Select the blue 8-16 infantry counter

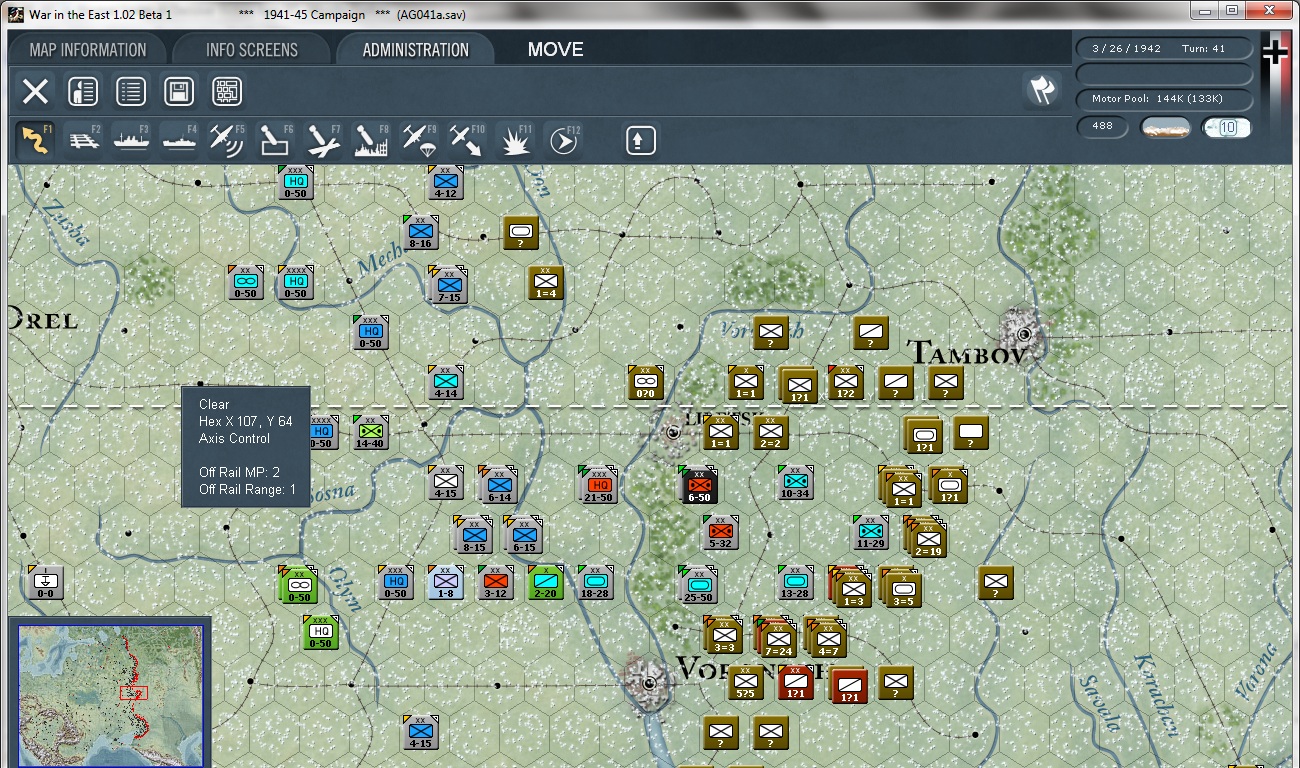420,232
